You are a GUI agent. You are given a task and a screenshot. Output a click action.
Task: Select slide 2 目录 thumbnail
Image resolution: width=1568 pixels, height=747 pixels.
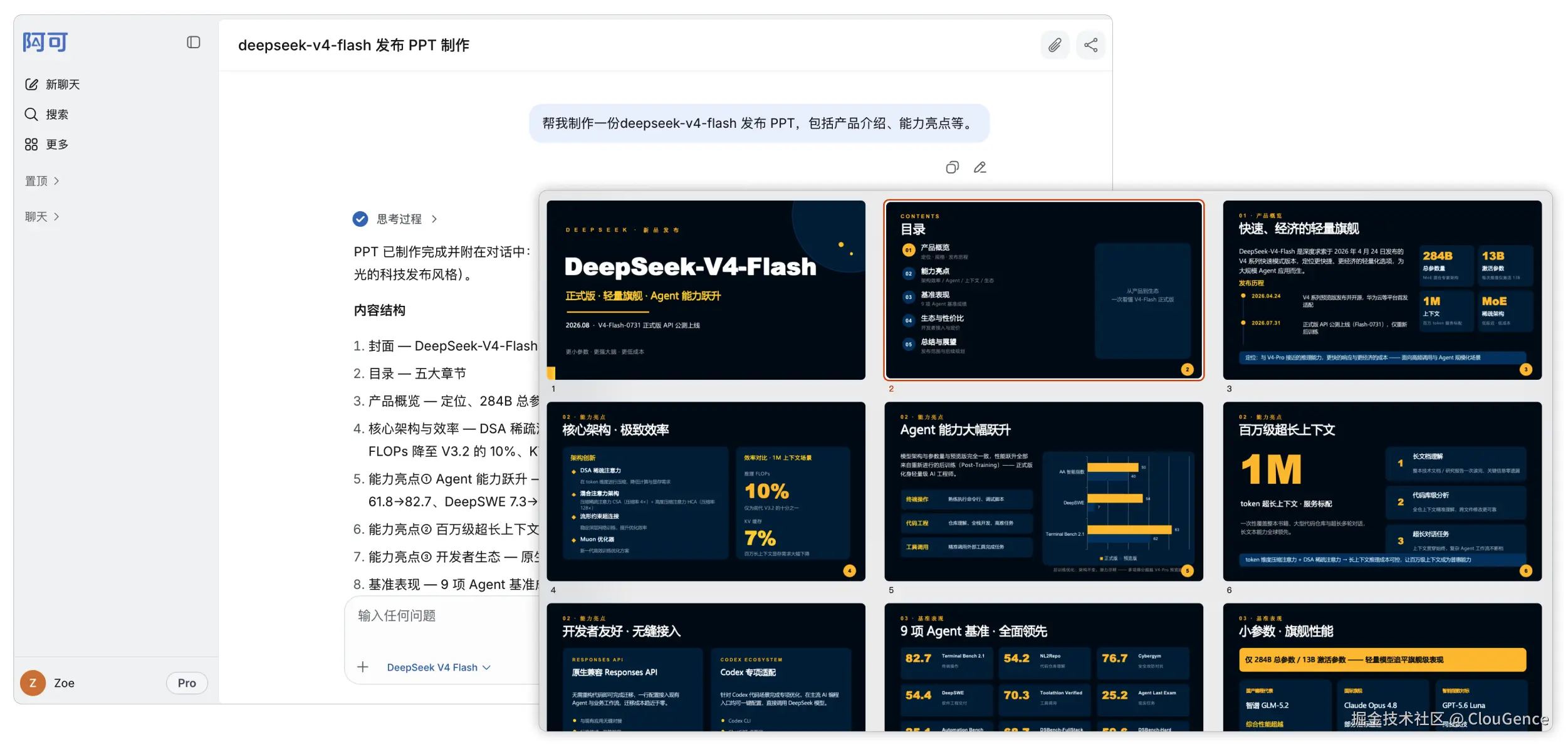(x=1043, y=290)
